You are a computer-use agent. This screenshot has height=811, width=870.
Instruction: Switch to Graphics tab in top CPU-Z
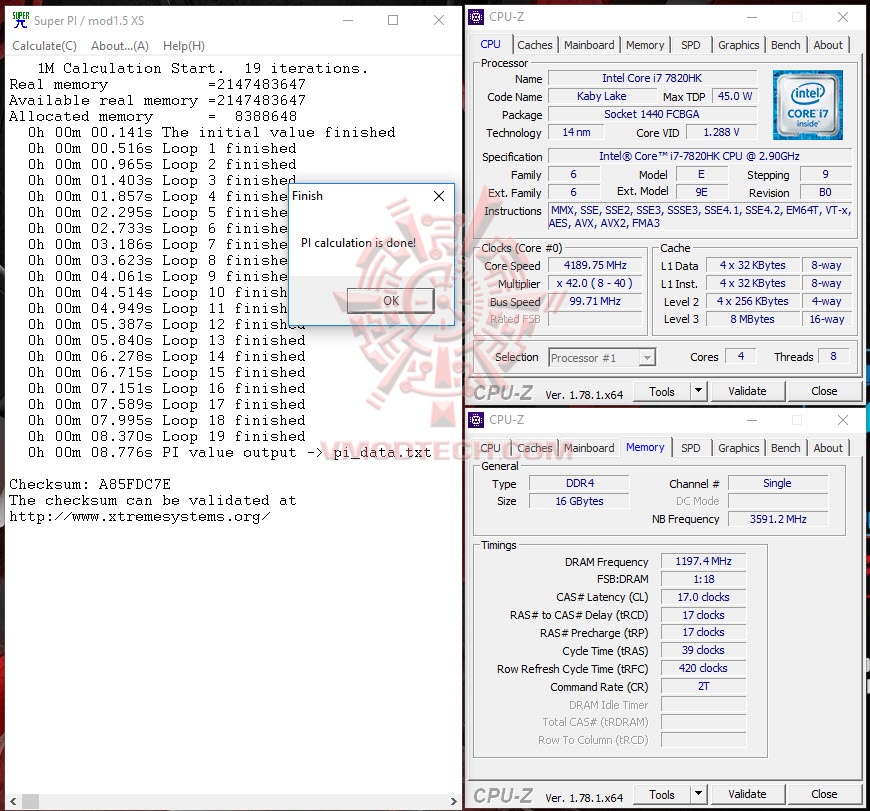738,45
